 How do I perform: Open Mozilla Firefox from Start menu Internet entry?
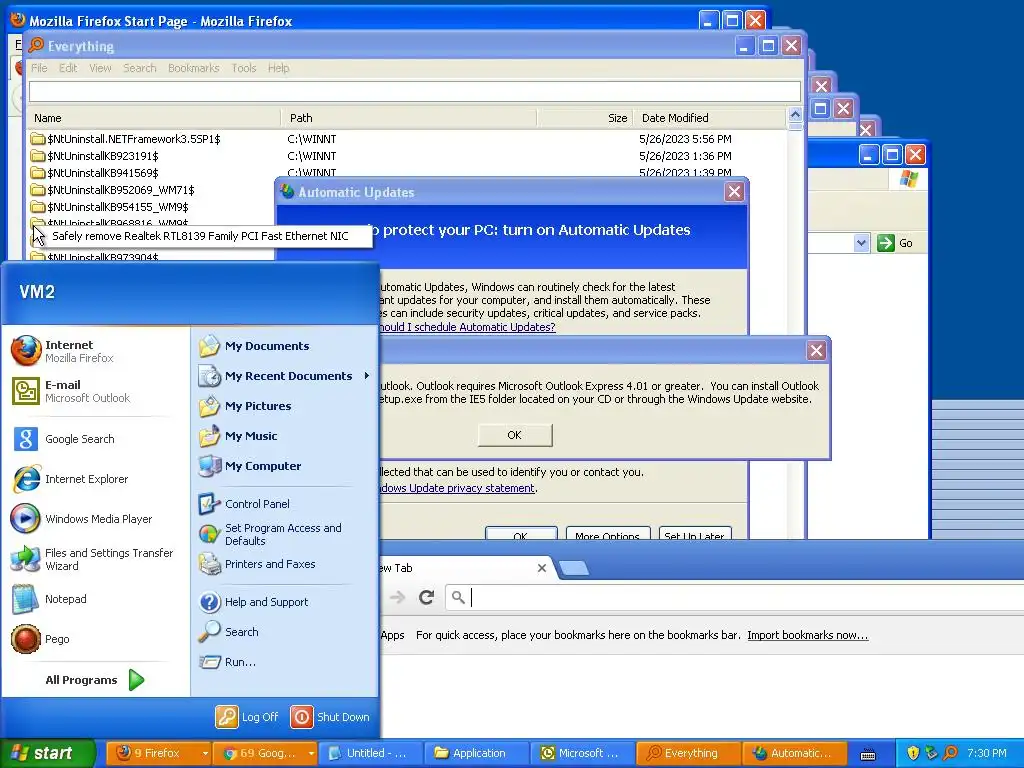[x=63, y=351]
